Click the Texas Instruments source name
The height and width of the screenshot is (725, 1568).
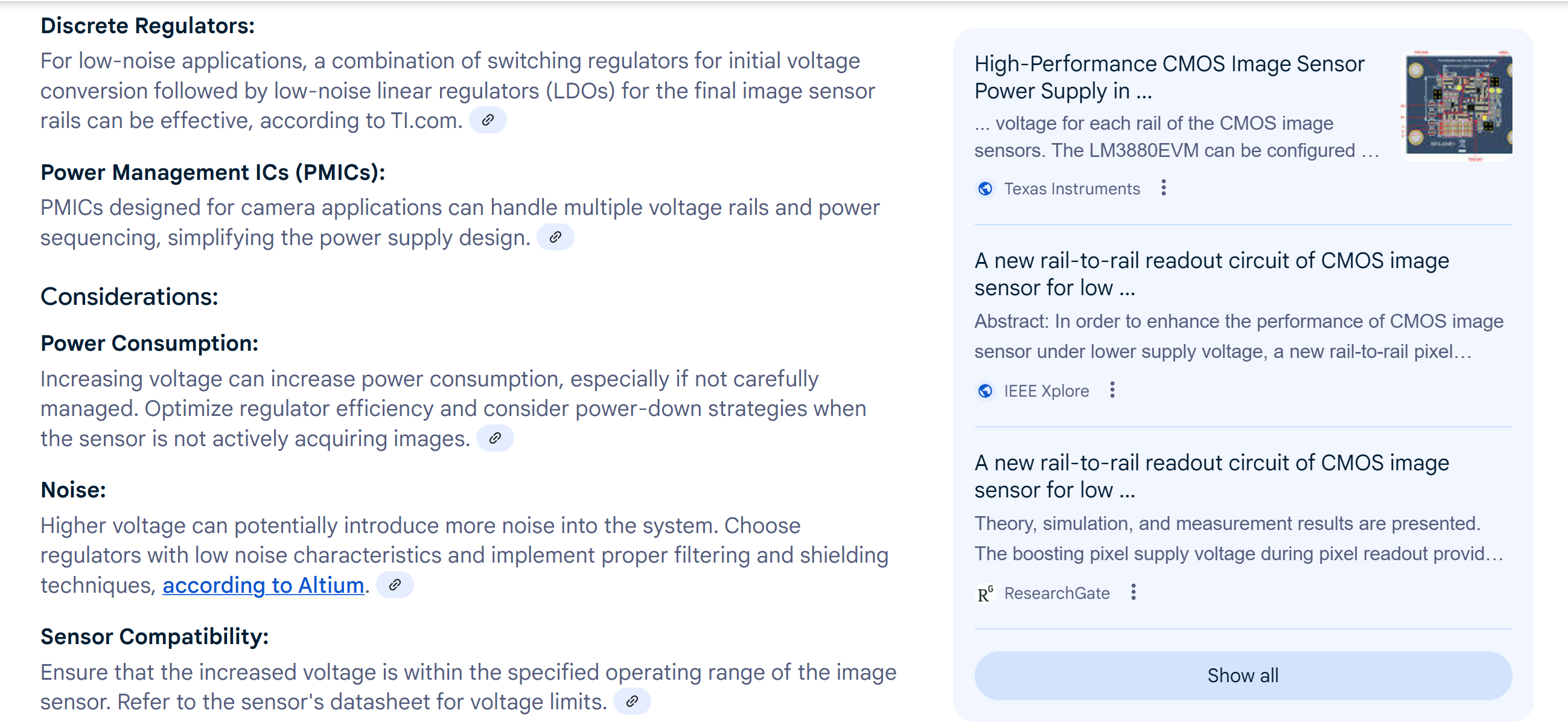[1071, 189]
